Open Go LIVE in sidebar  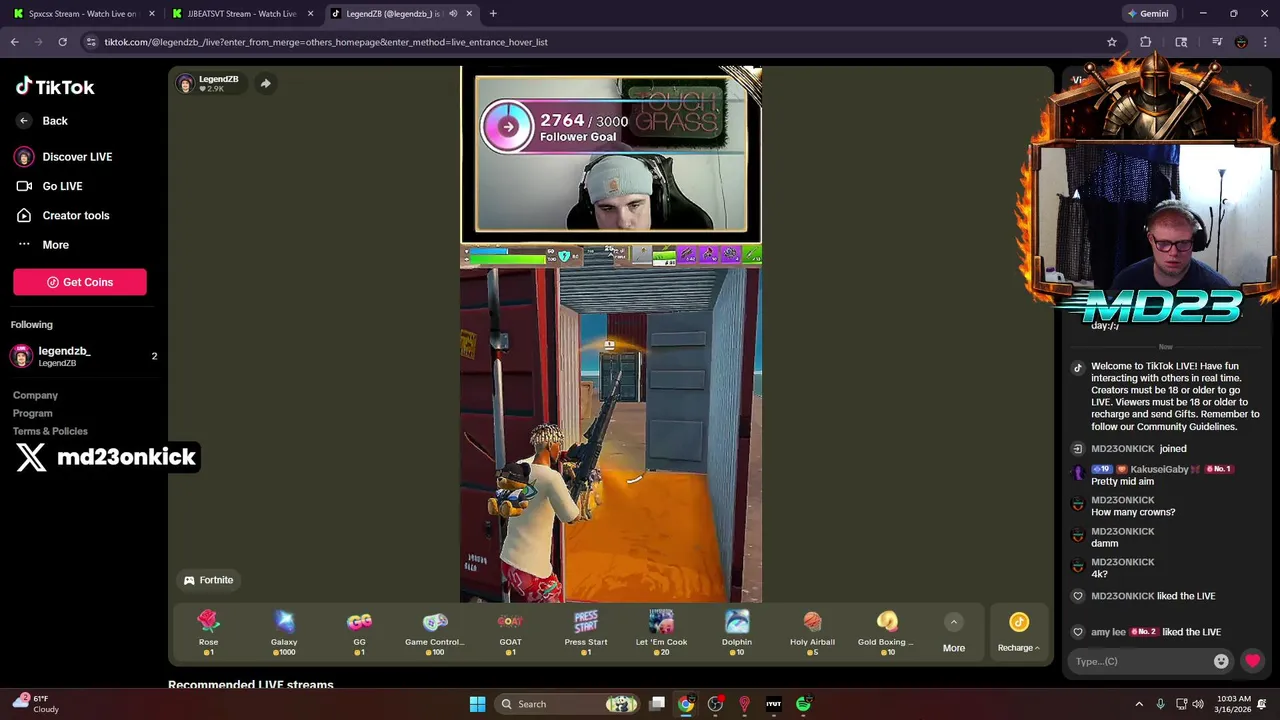49,186
